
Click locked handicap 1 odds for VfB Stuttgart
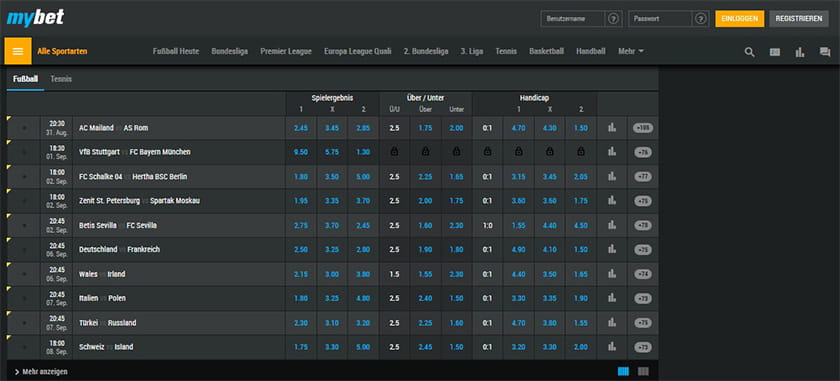(518, 152)
